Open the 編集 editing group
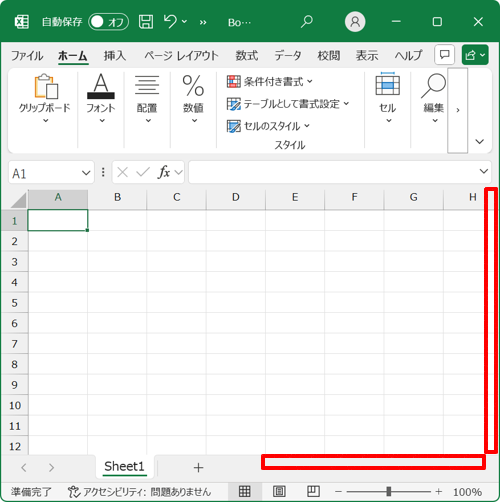The image size is (500, 502). 433,99
